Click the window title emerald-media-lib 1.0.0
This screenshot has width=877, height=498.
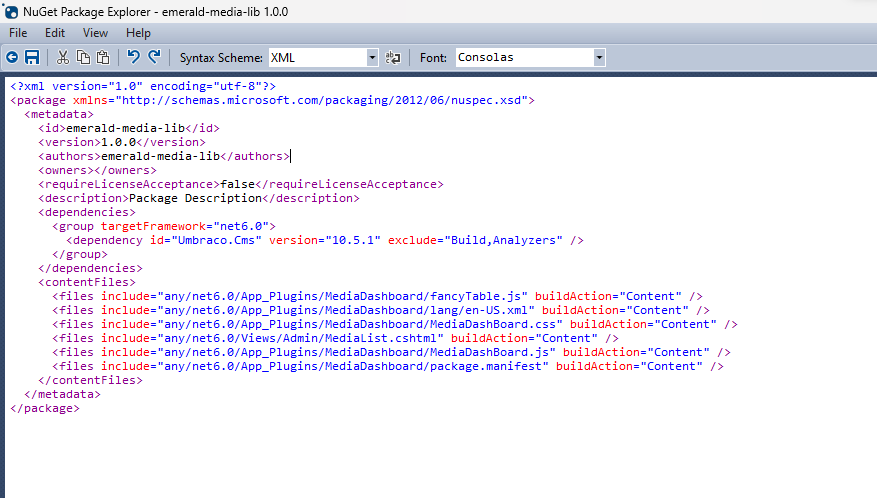tap(225, 12)
